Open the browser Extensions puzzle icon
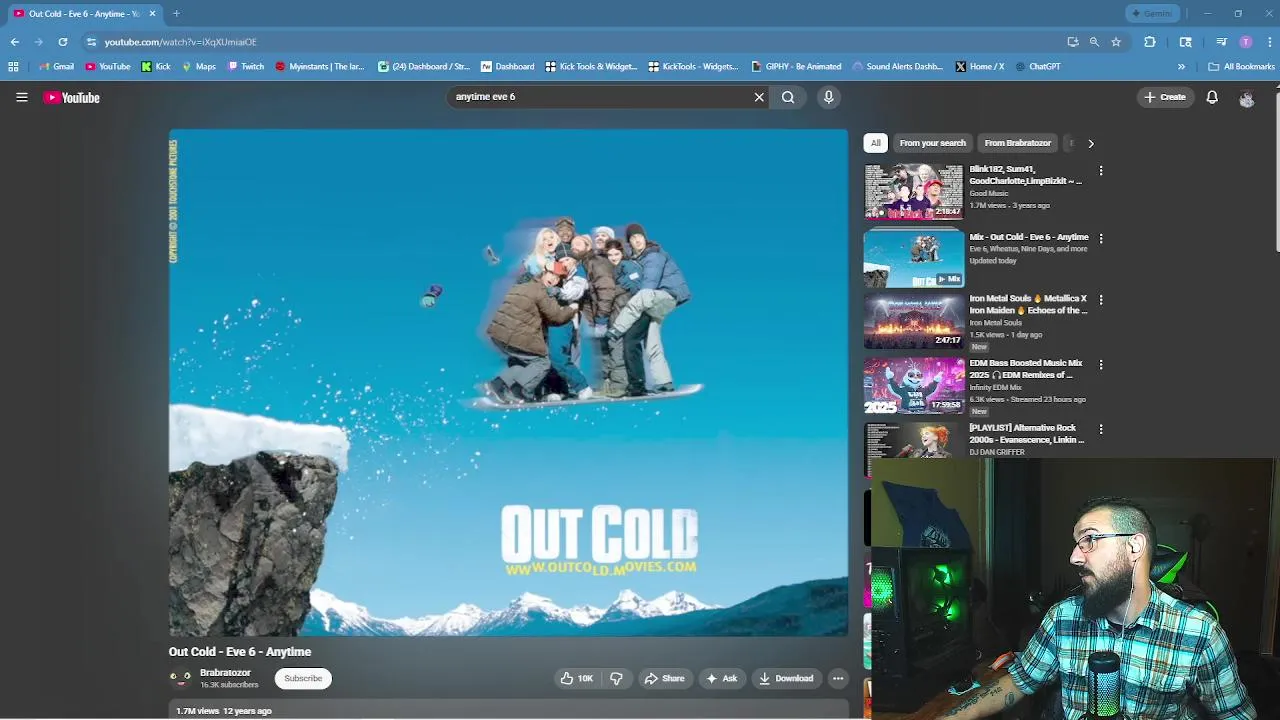Screen dimensions: 1280x720 (1150, 42)
